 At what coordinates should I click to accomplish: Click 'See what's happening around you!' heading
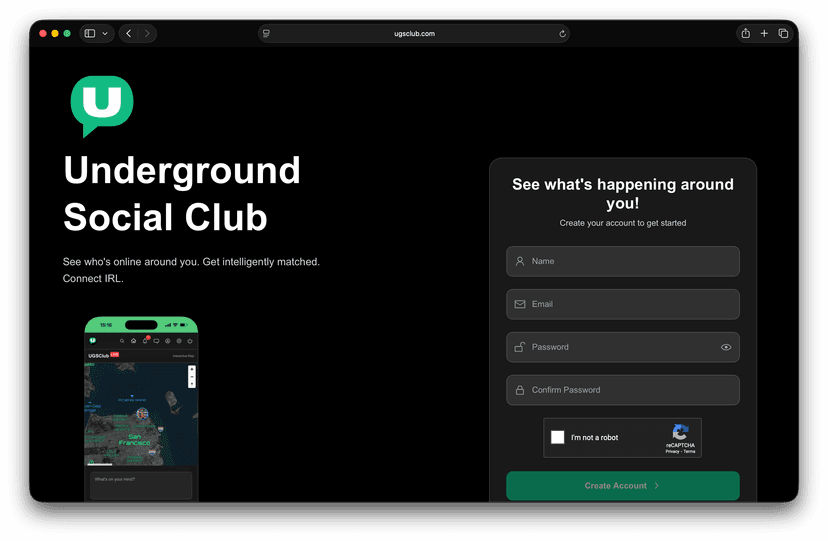(x=623, y=193)
